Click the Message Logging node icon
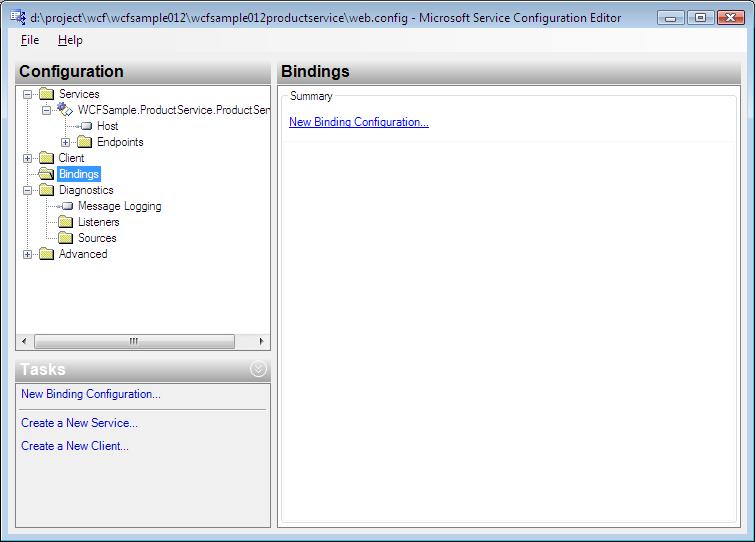Image resolution: width=755 pixels, height=542 pixels. tap(66, 206)
